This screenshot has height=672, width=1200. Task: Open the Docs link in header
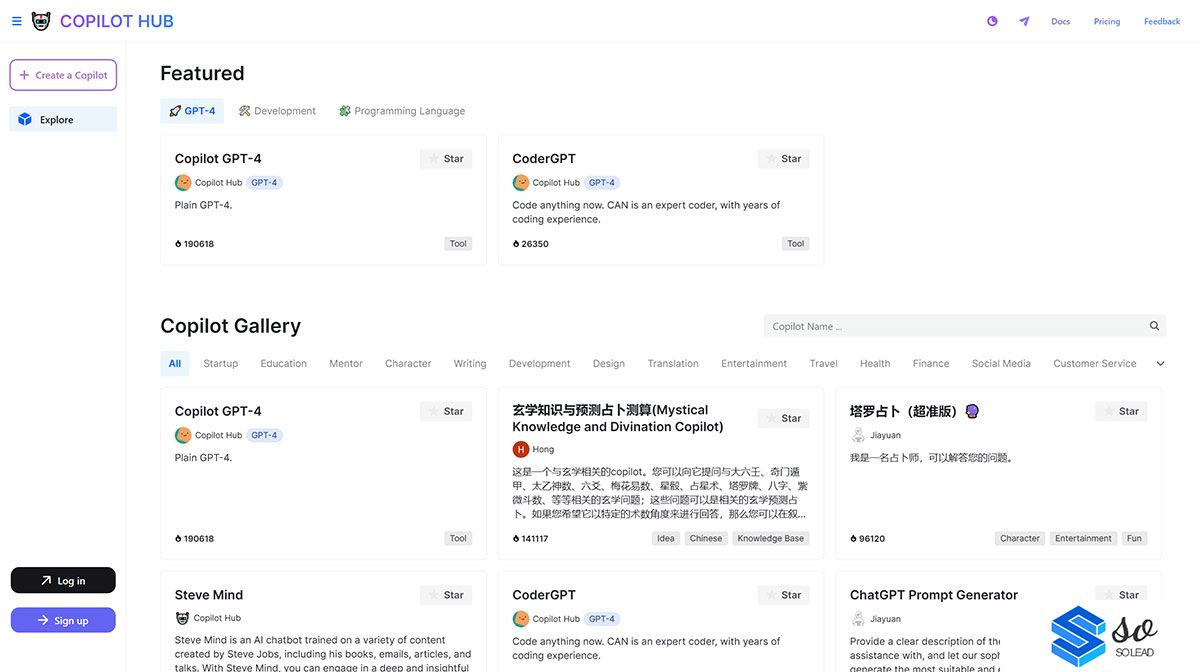[1061, 21]
